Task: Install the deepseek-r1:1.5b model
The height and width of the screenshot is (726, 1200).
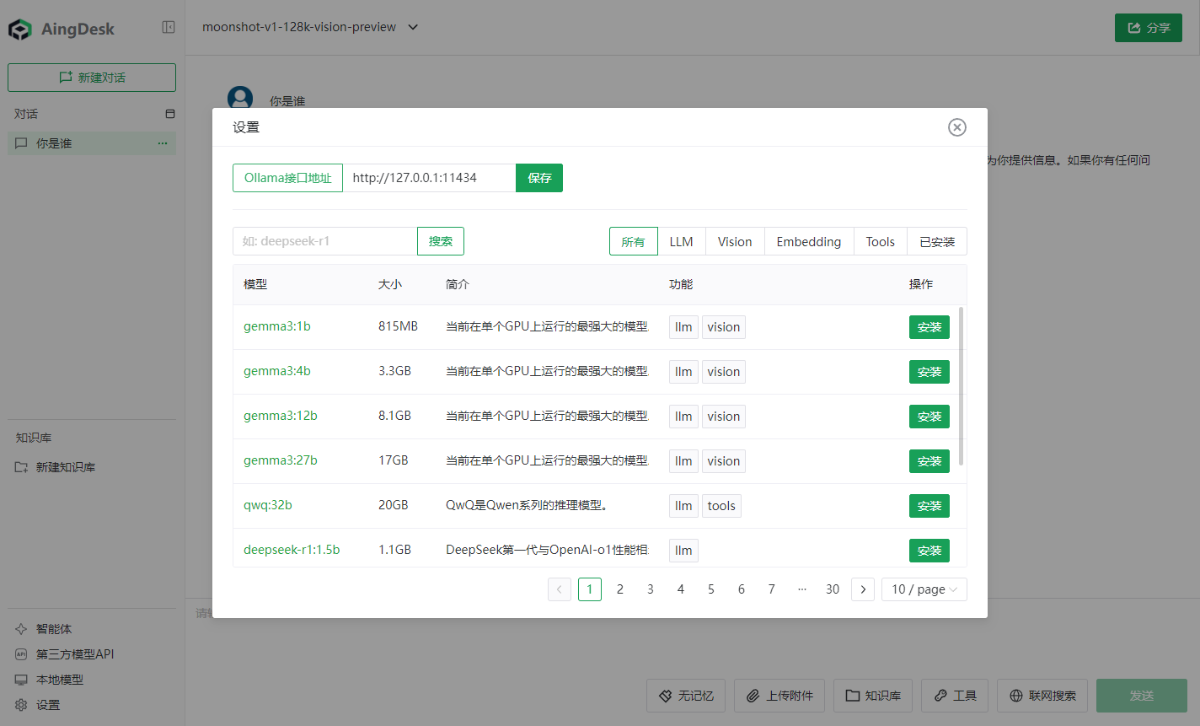Action: pyautogui.click(x=929, y=550)
